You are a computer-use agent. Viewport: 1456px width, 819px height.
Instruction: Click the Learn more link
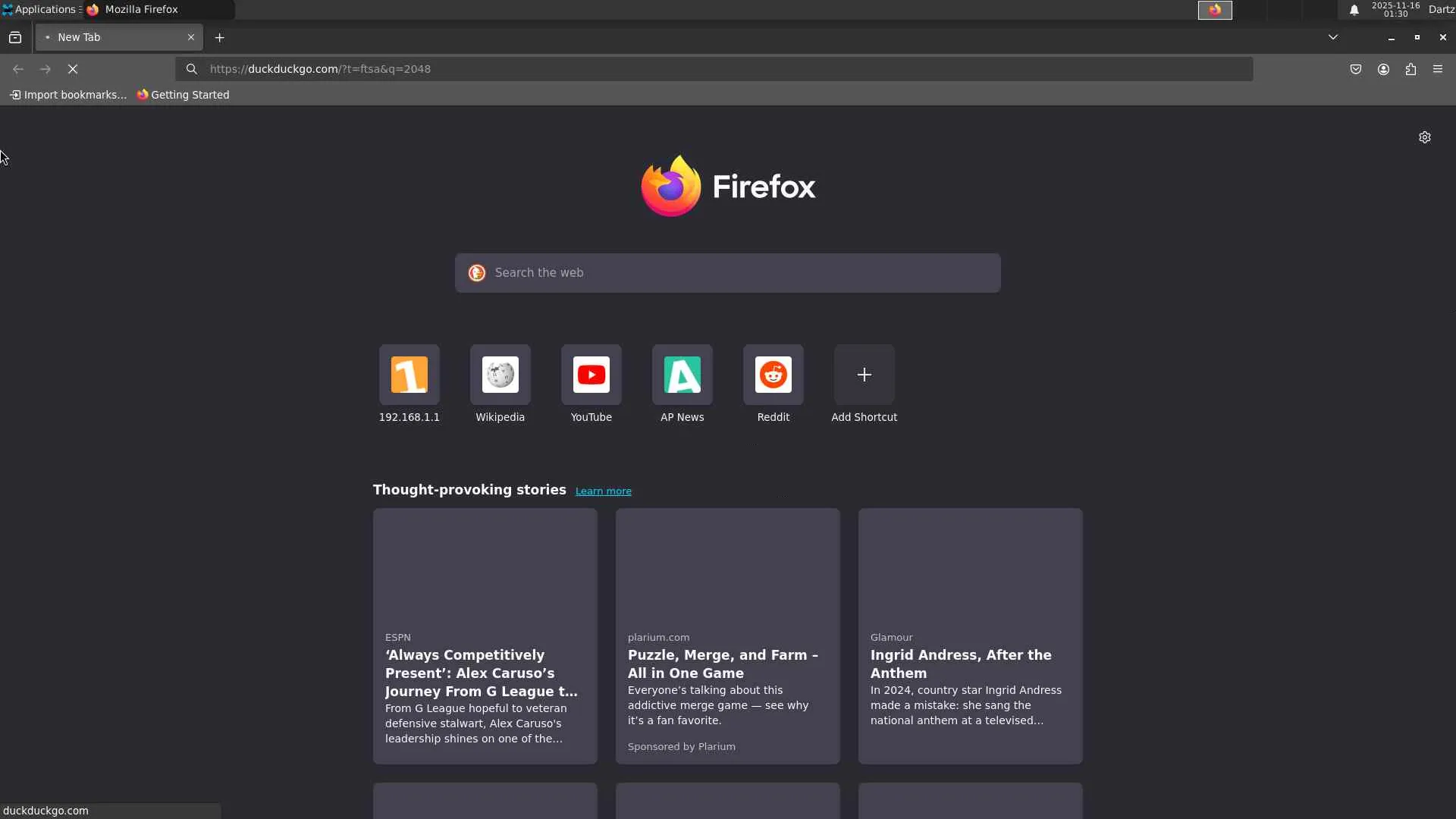point(603,491)
